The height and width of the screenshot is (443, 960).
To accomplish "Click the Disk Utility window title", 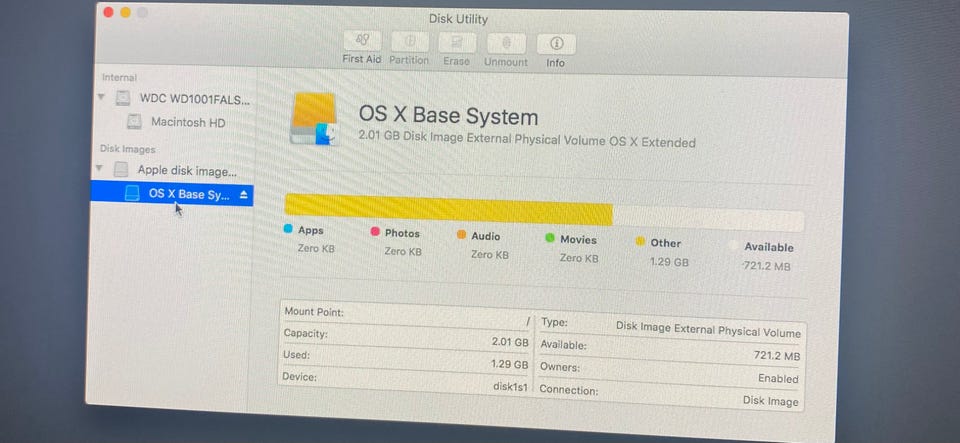I will click(x=458, y=19).
